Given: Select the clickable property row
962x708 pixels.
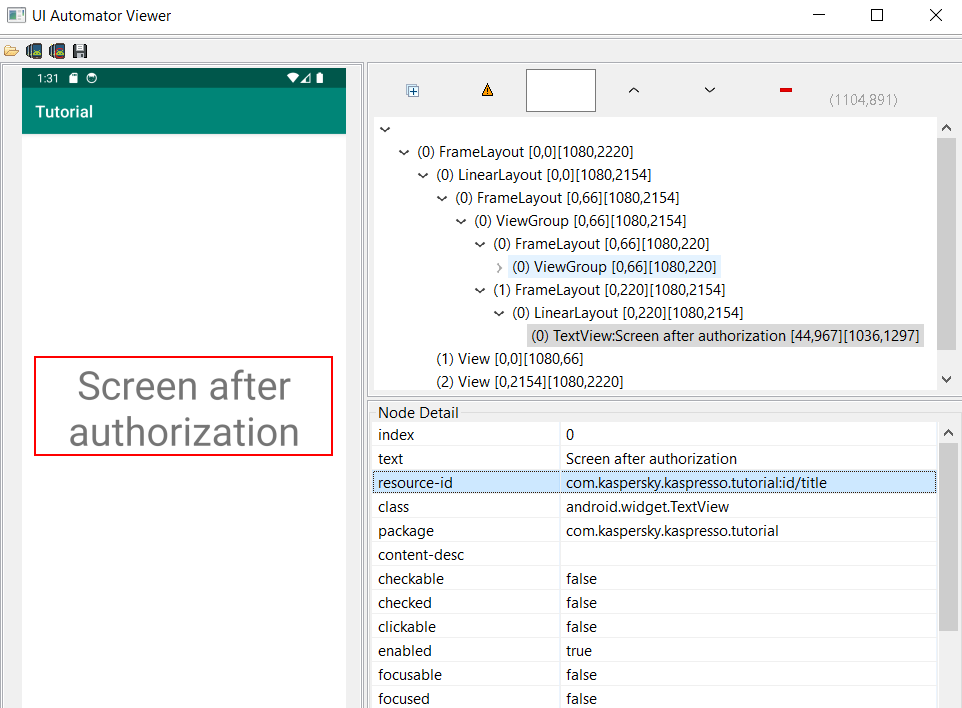Looking at the screenshot, I should [x=654, y=627].
